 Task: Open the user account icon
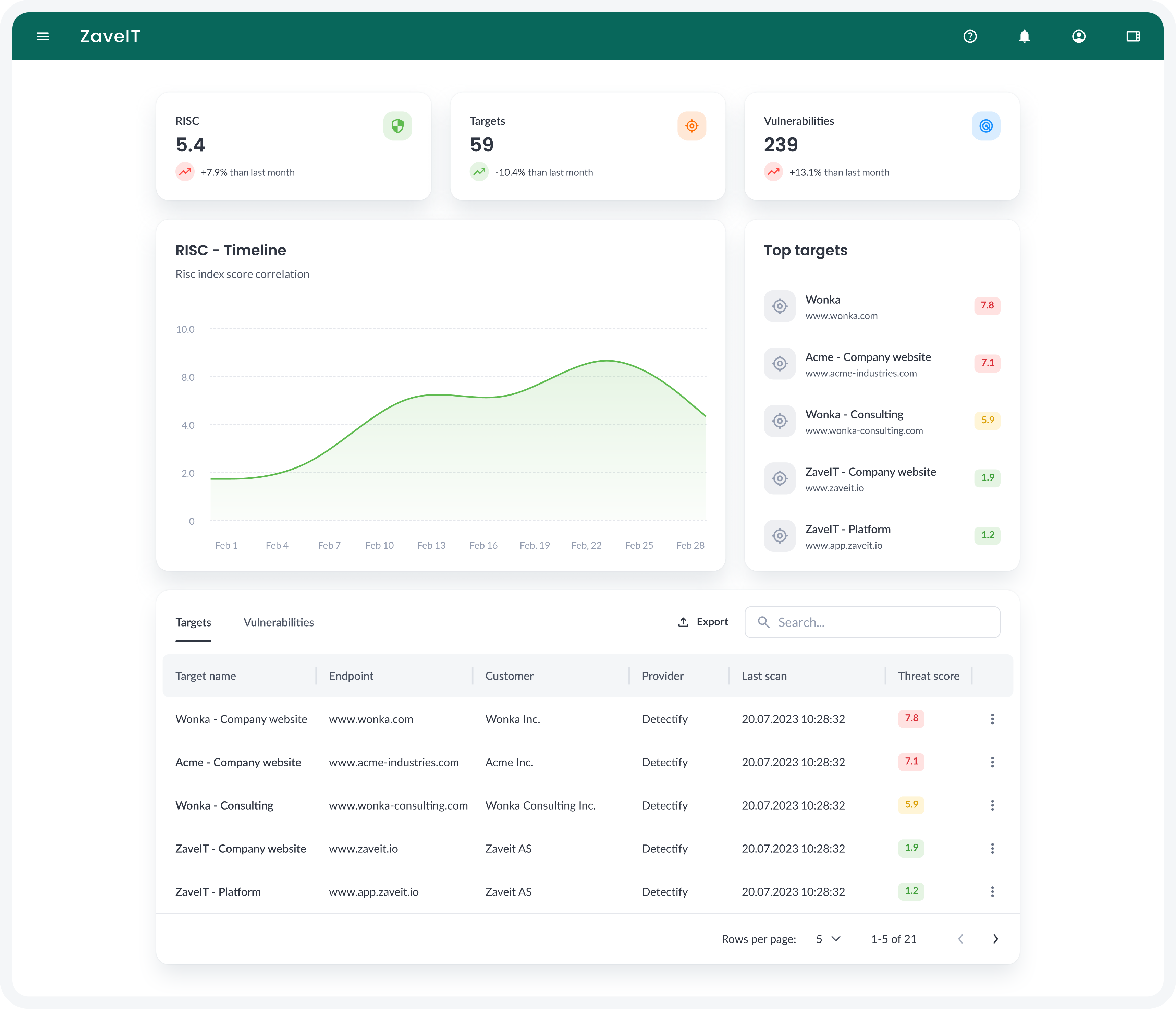[x=1079, y=36]
